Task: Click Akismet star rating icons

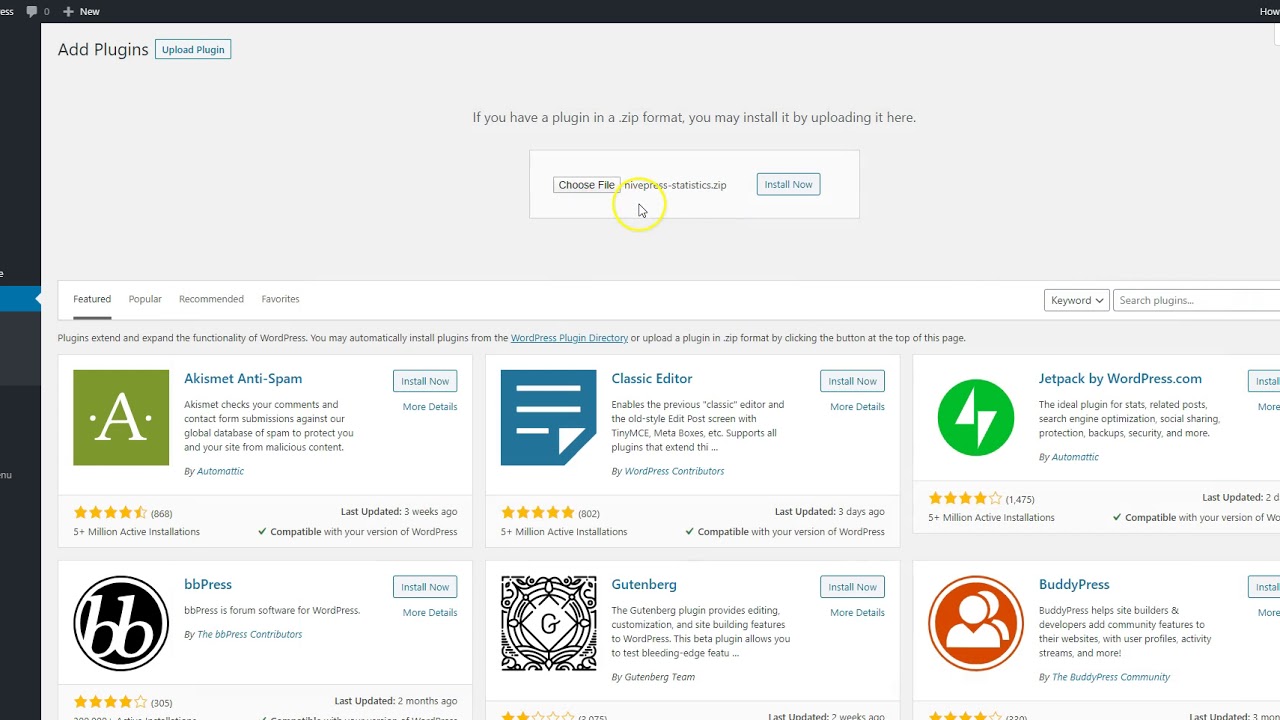Action: pos(110,513)
